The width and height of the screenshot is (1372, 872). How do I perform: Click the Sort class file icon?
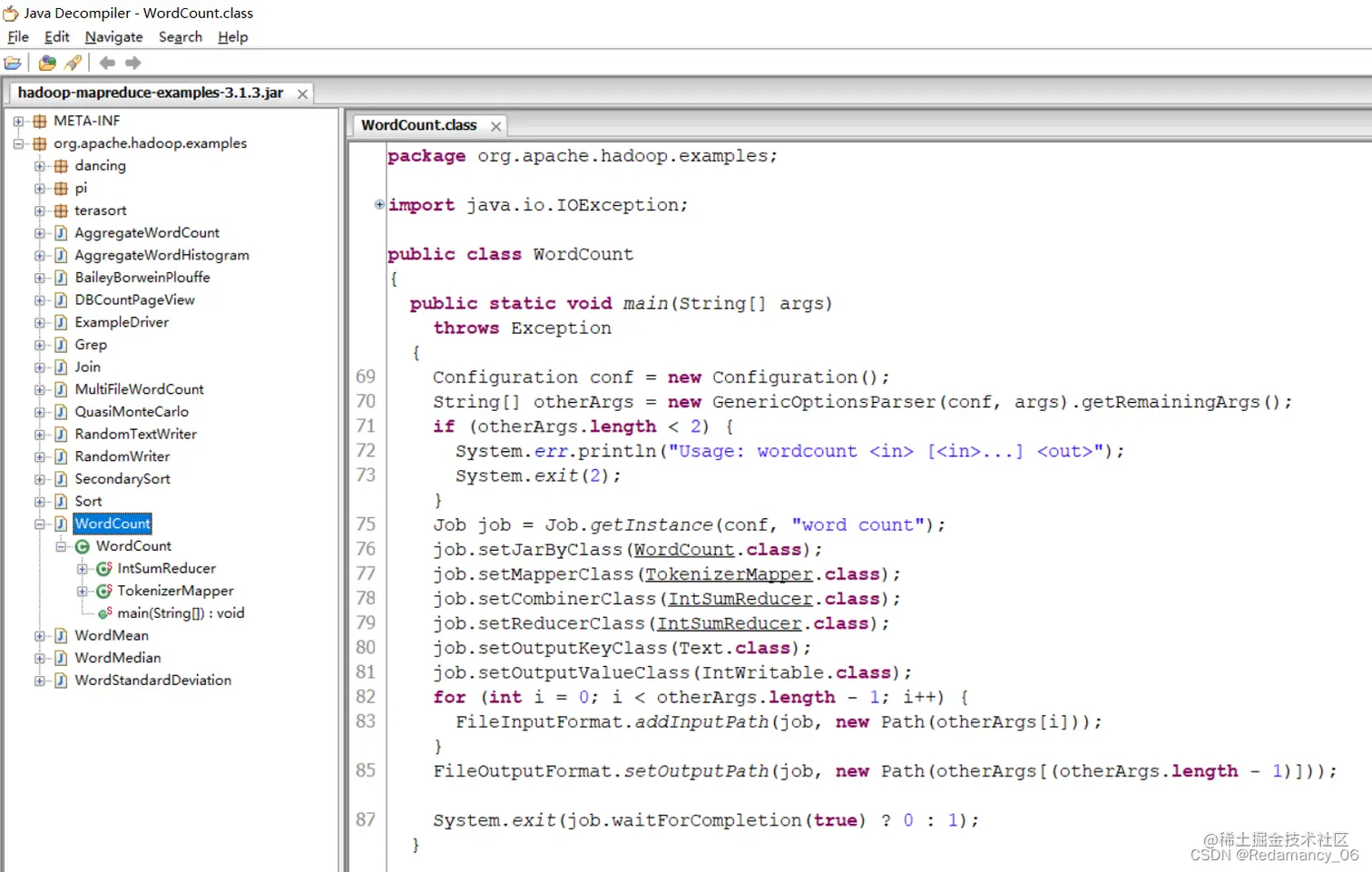pos(61,502)
